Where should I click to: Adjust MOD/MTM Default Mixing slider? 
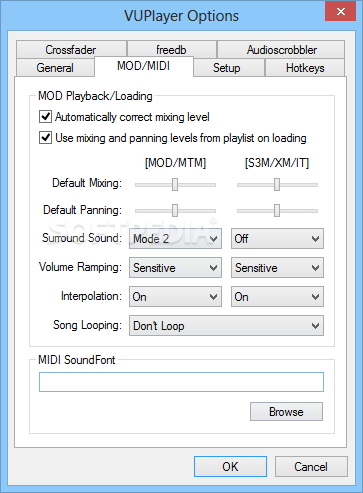tap(175, 184)
